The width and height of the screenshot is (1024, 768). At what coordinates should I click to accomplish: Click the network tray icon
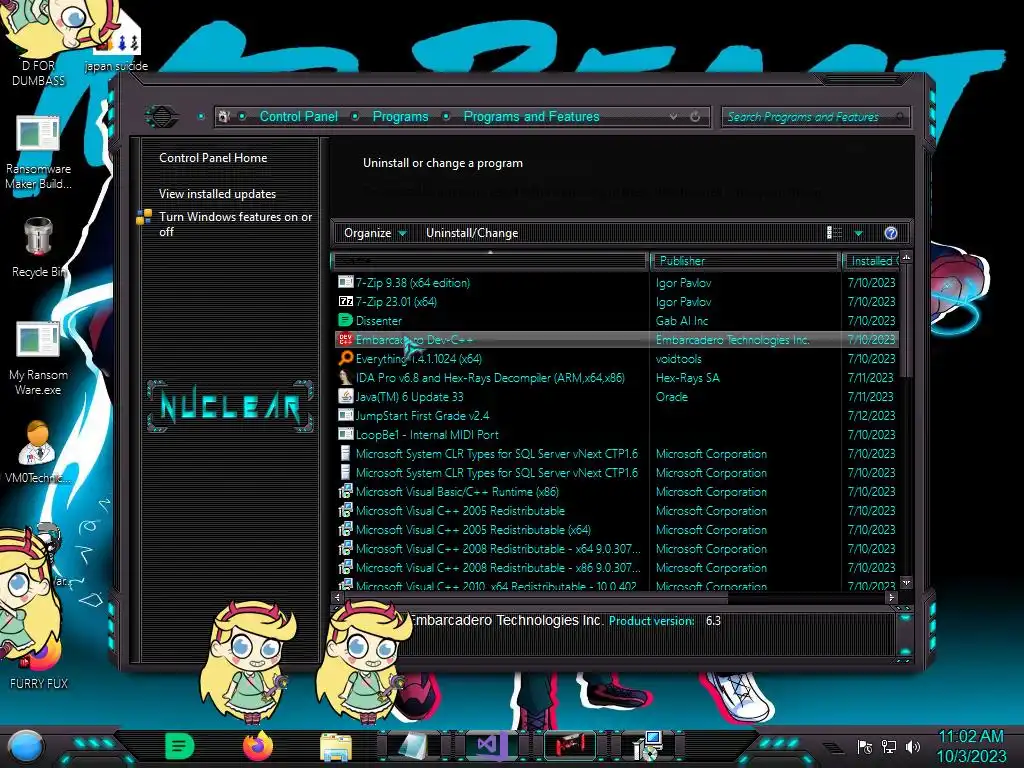tap(889, 746)
